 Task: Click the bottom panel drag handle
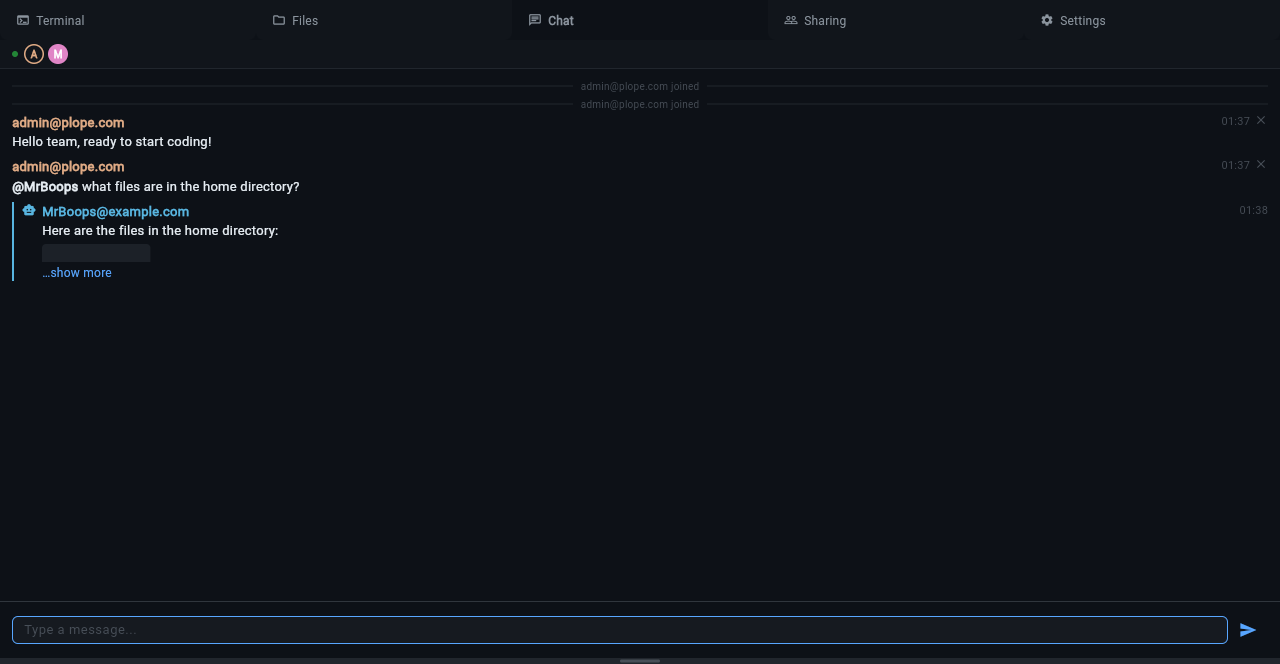[x=640, y=660]
